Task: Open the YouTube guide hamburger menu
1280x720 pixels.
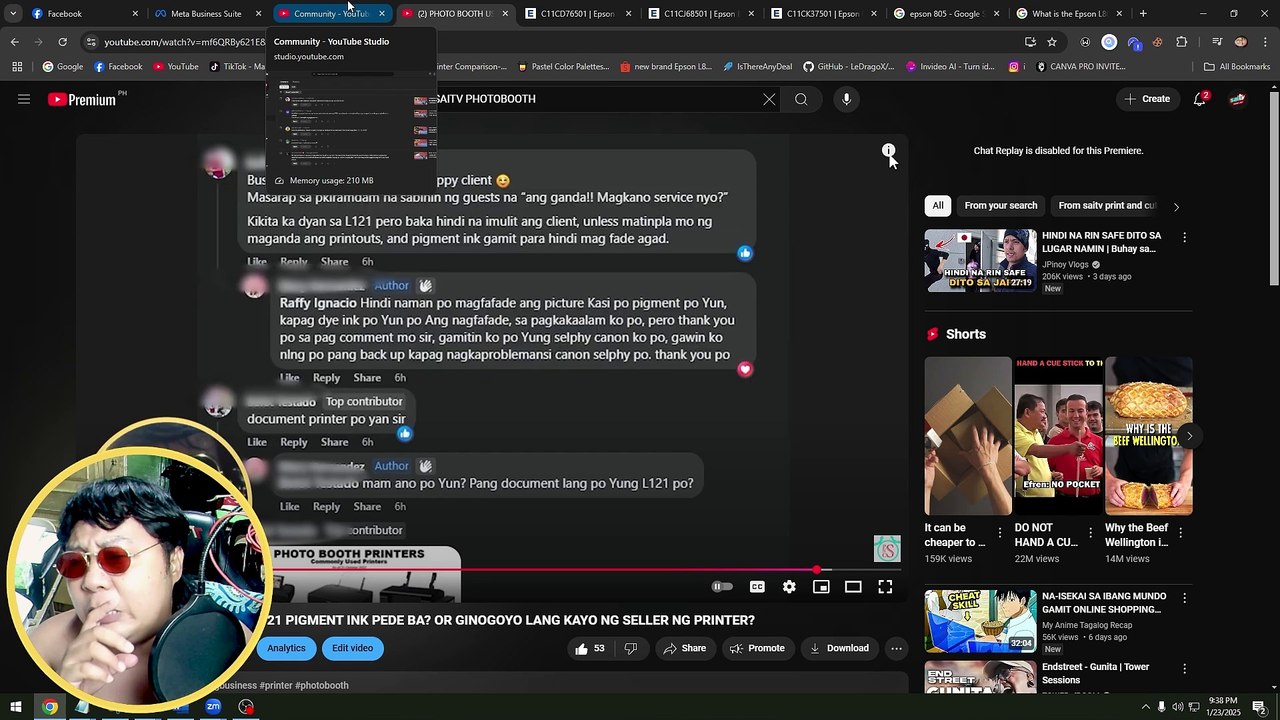Action: (24, 99)
